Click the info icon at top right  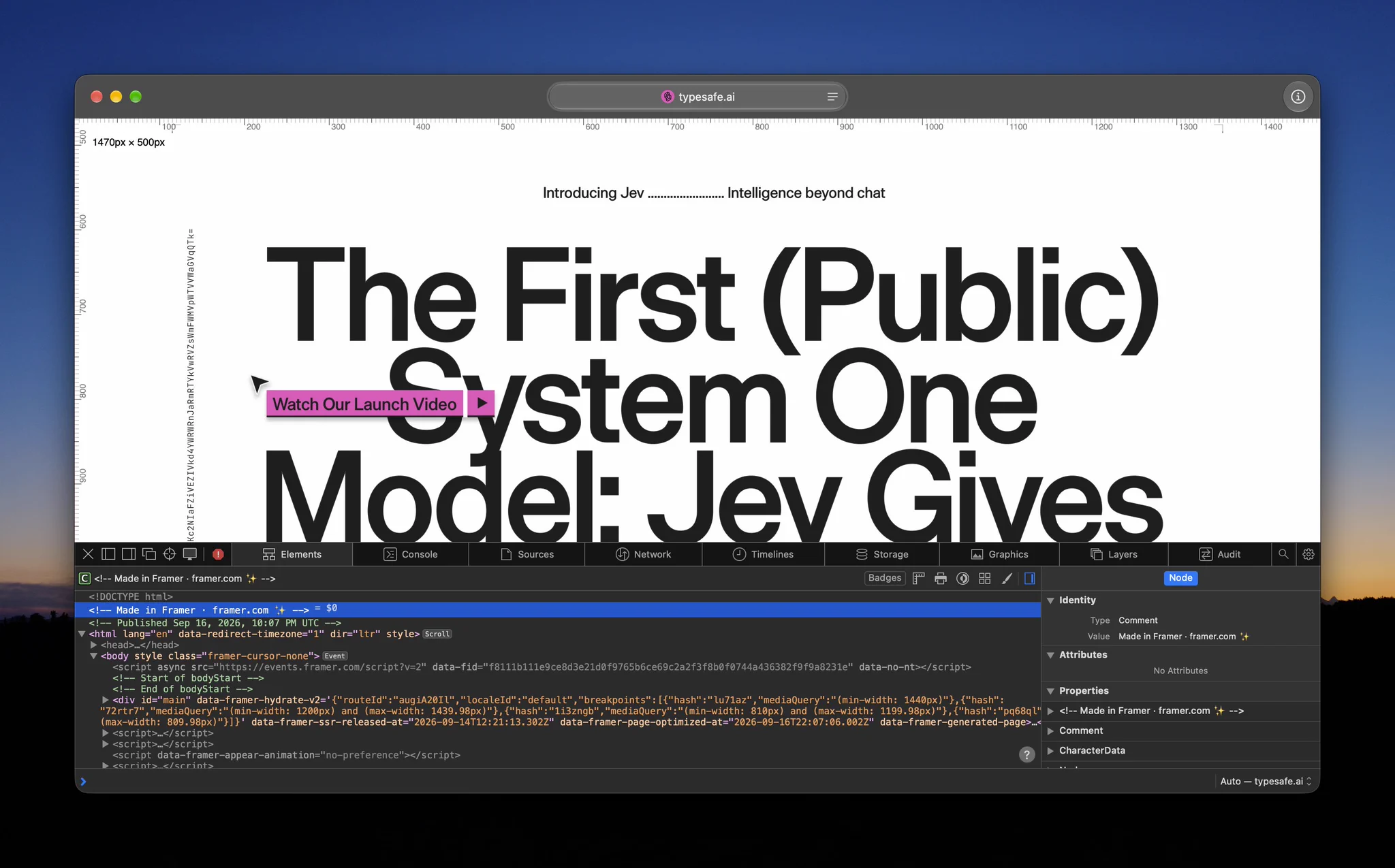(1298, 97)
